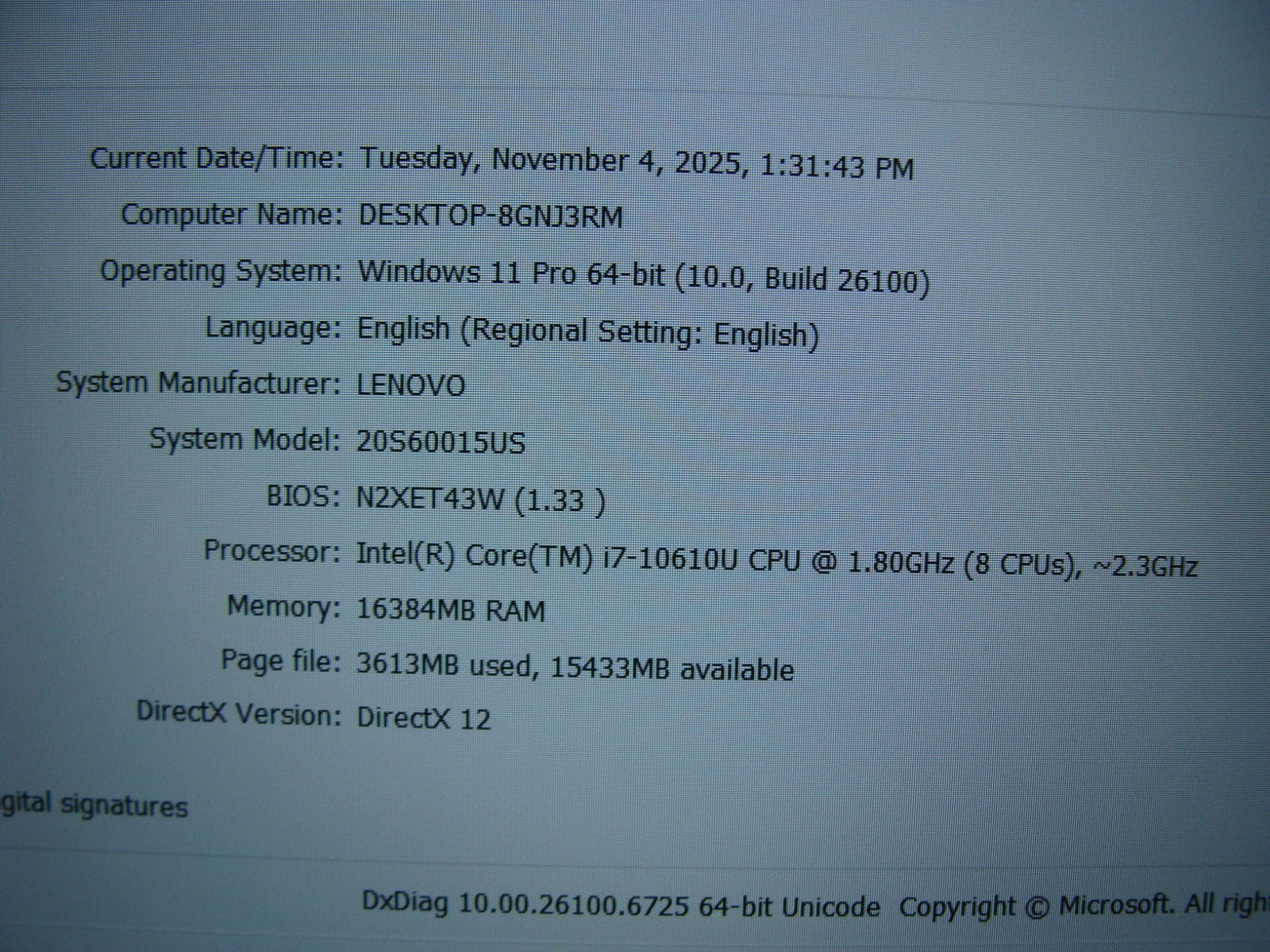
Task: Click the BIOS label
Action: 303,497
